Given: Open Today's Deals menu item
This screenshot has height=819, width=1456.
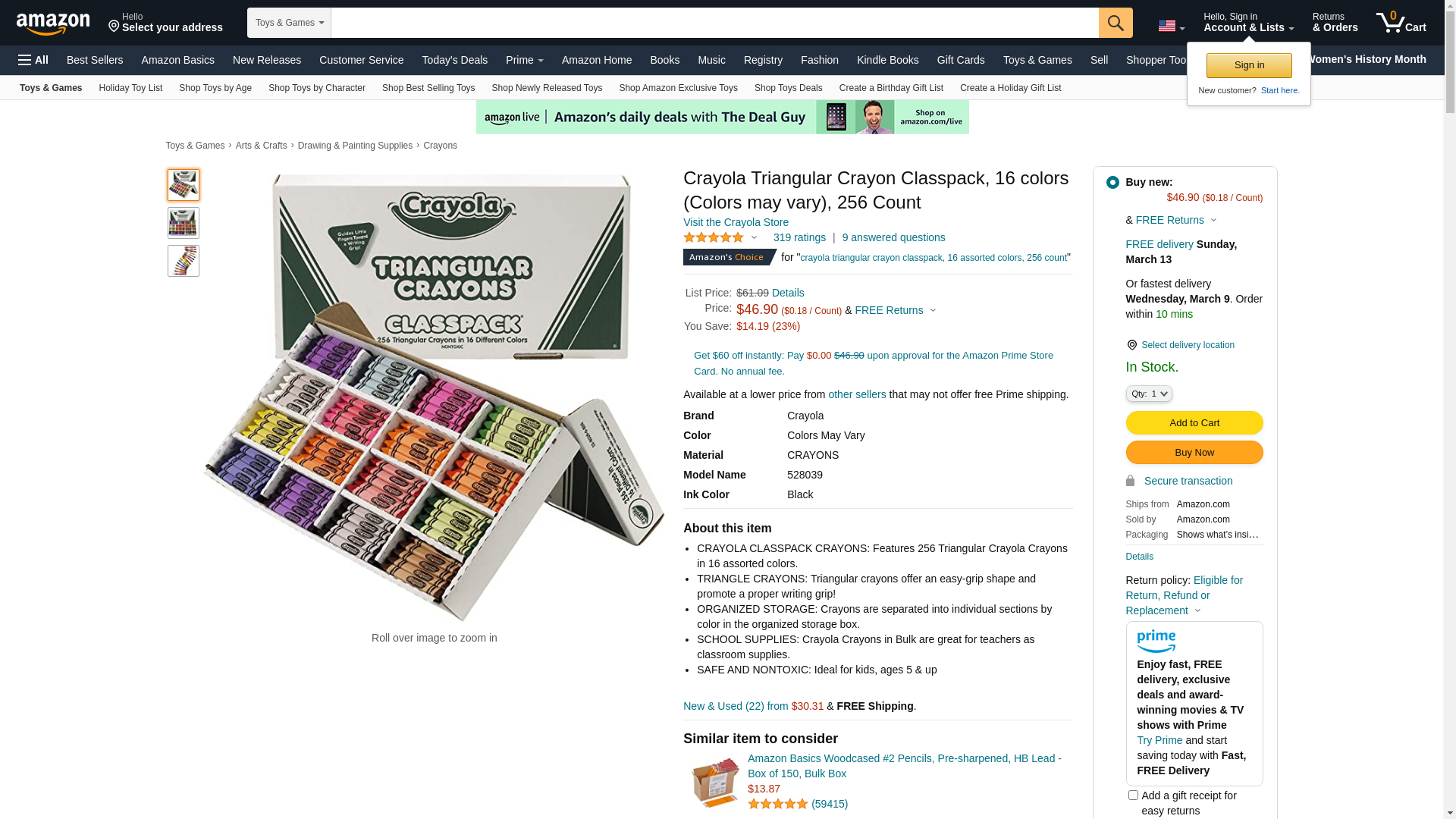Looking at the screenshot, I should (x=455, y=60).
